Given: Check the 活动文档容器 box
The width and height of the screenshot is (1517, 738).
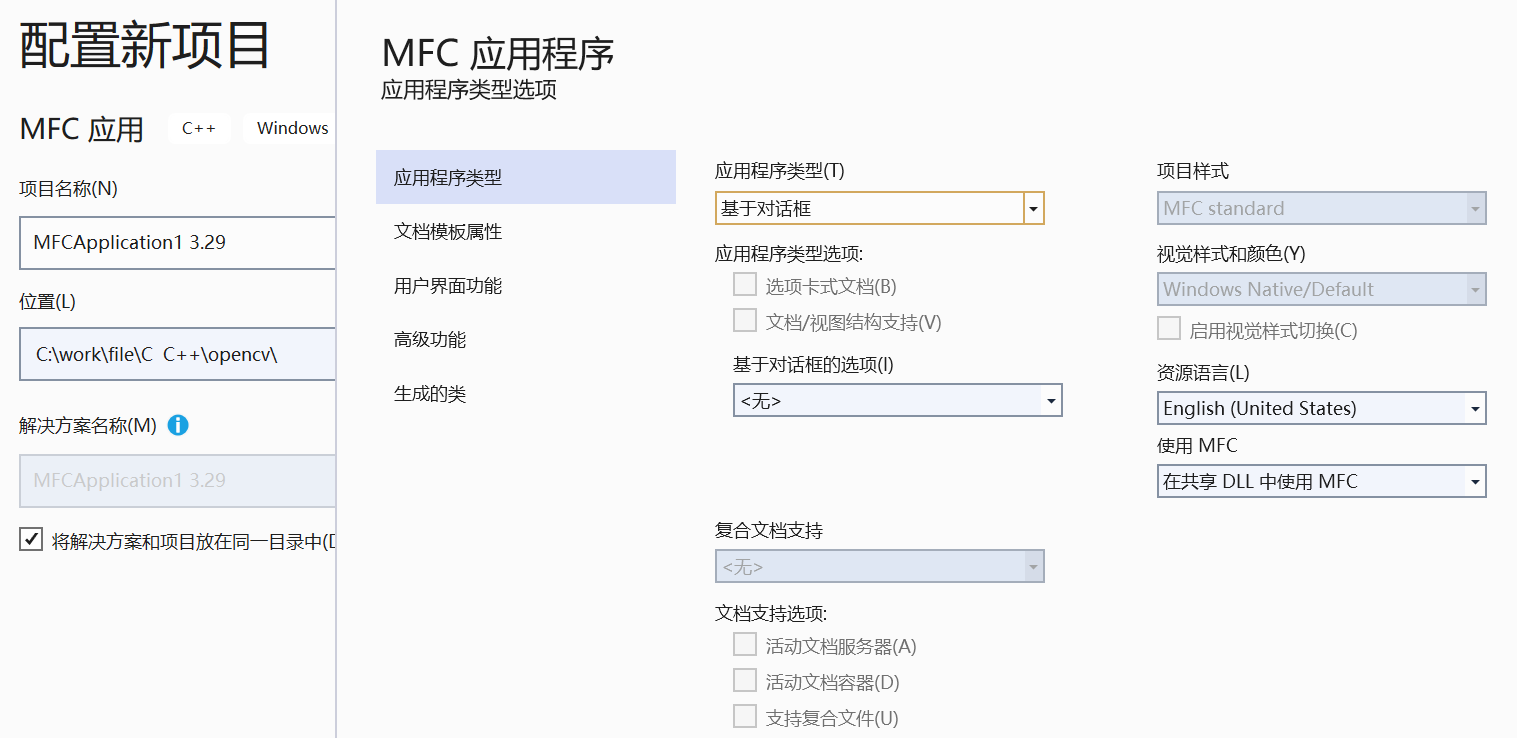Looking at the screenshot, I should pyautogui.click(x=744, y=680).
